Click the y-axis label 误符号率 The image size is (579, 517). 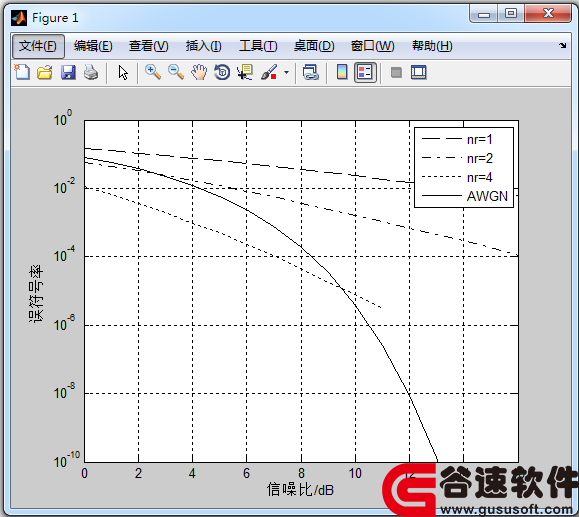click(36, 294)
